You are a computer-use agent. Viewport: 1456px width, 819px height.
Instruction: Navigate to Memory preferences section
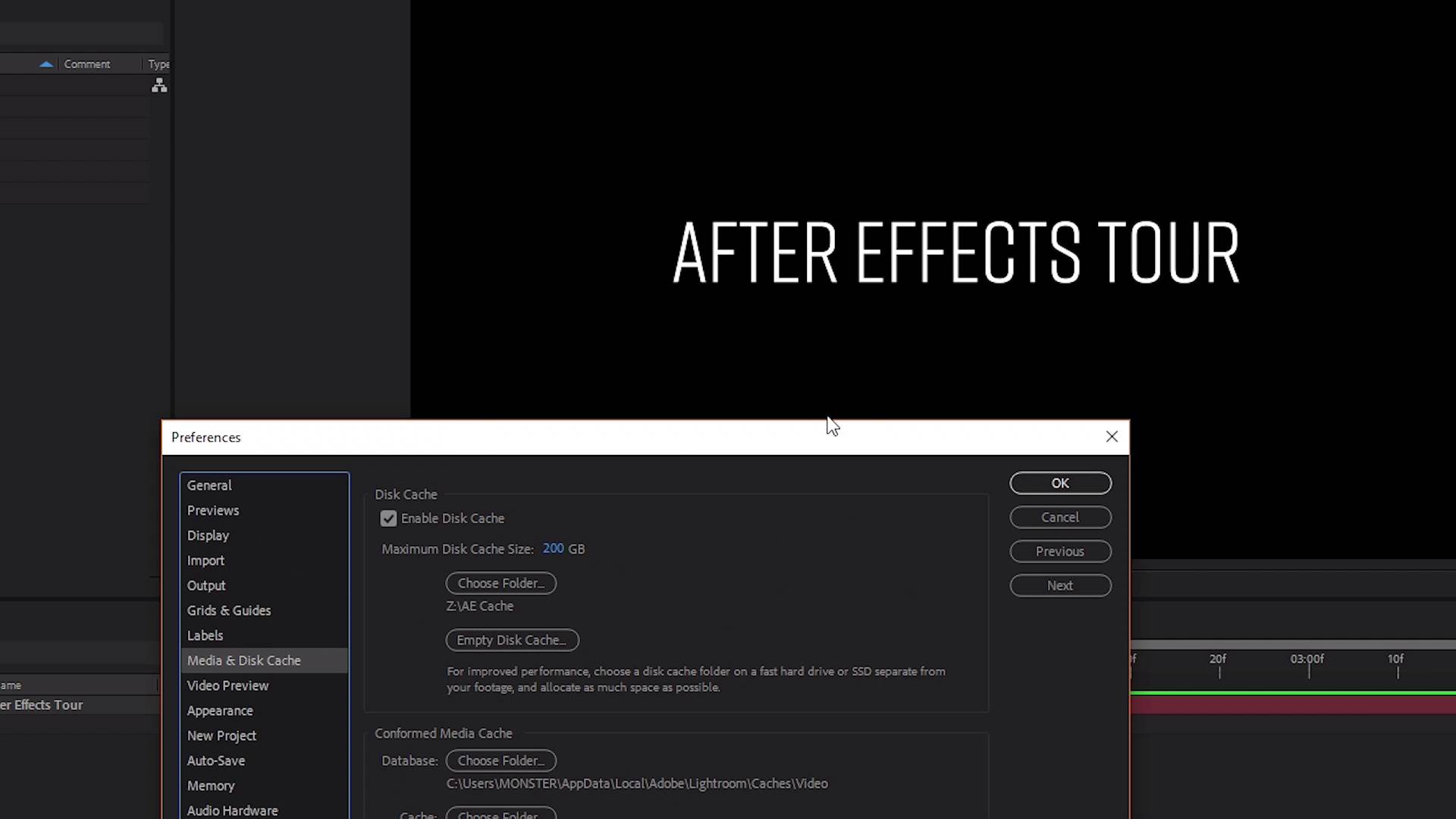click(x=211, y=785)
